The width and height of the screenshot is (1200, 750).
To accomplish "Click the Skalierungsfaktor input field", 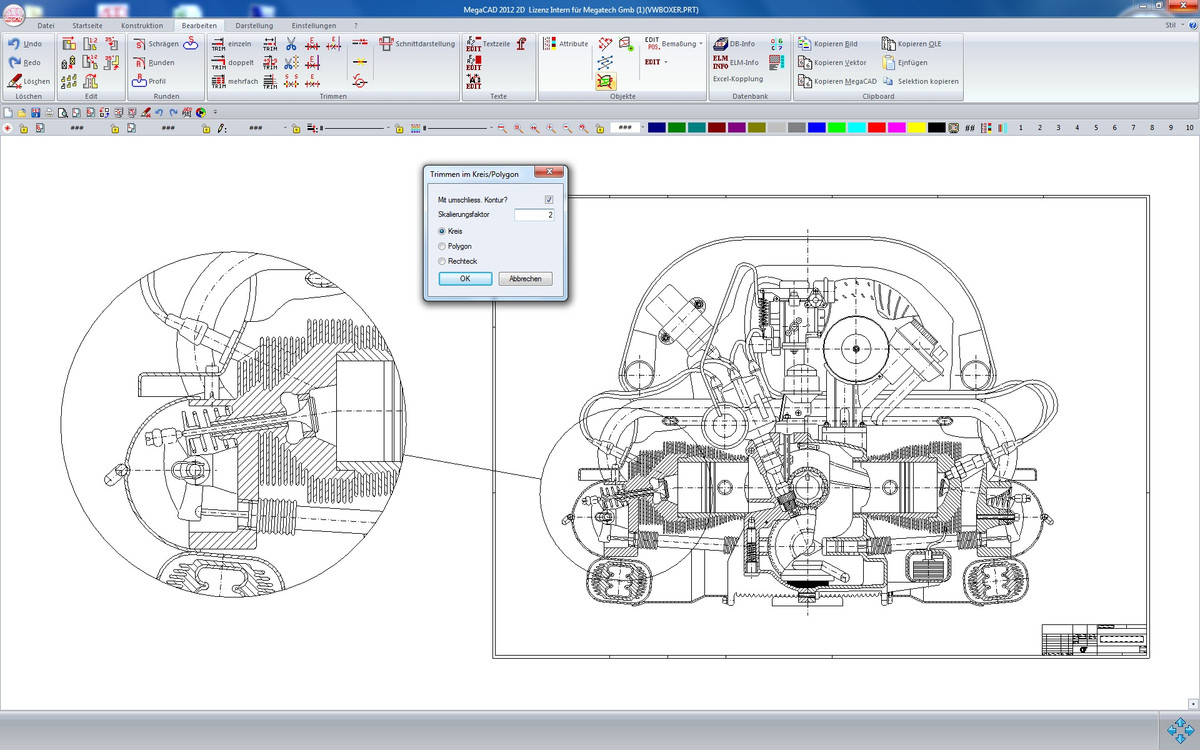I will [x=534, y=215].
